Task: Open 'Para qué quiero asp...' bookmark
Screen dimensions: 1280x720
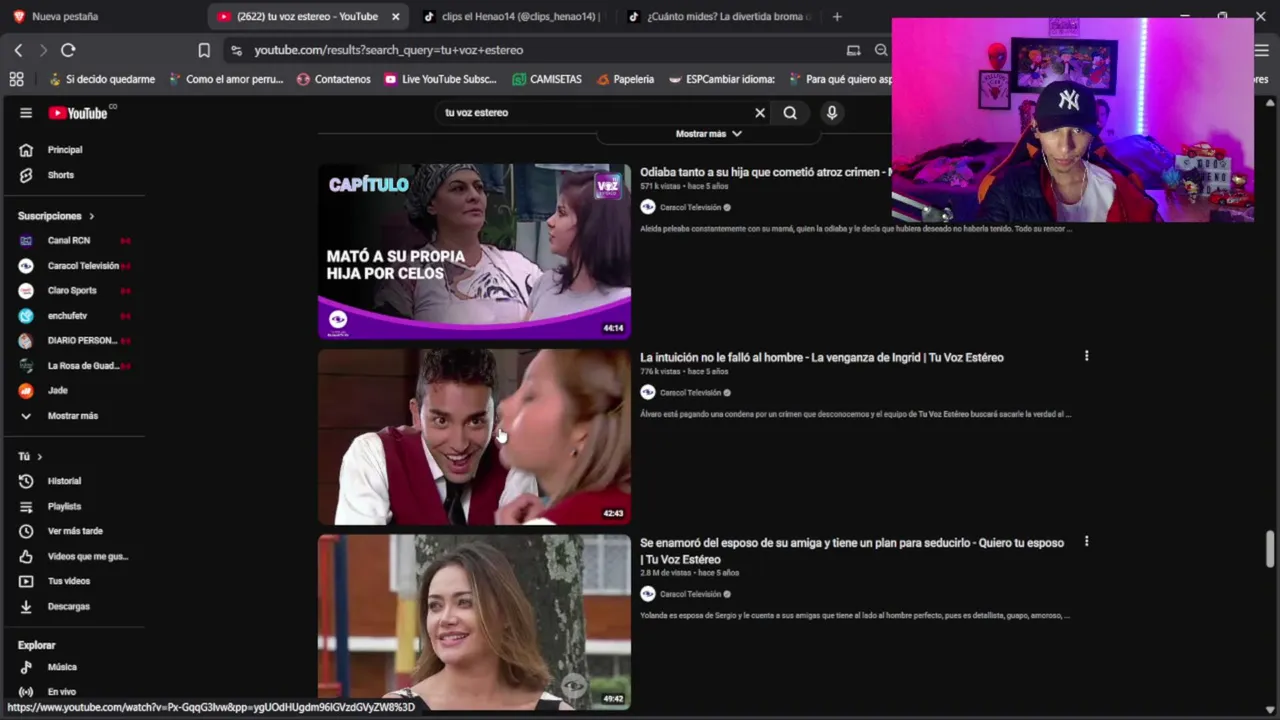Action: tap(840, 79)
